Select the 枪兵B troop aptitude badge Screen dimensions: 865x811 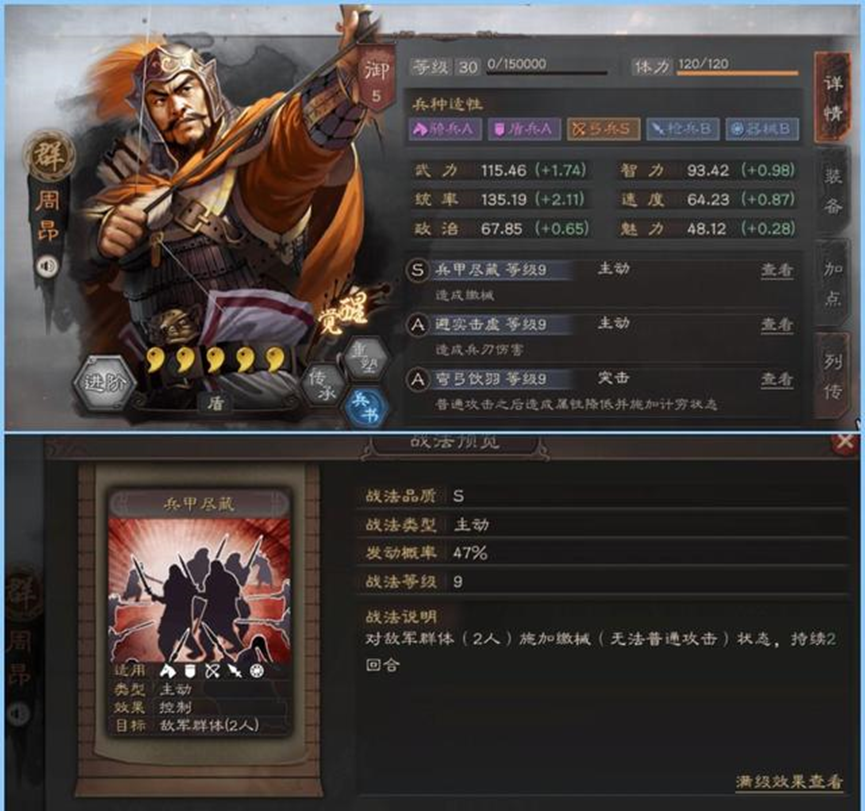(x=682, y=129)
